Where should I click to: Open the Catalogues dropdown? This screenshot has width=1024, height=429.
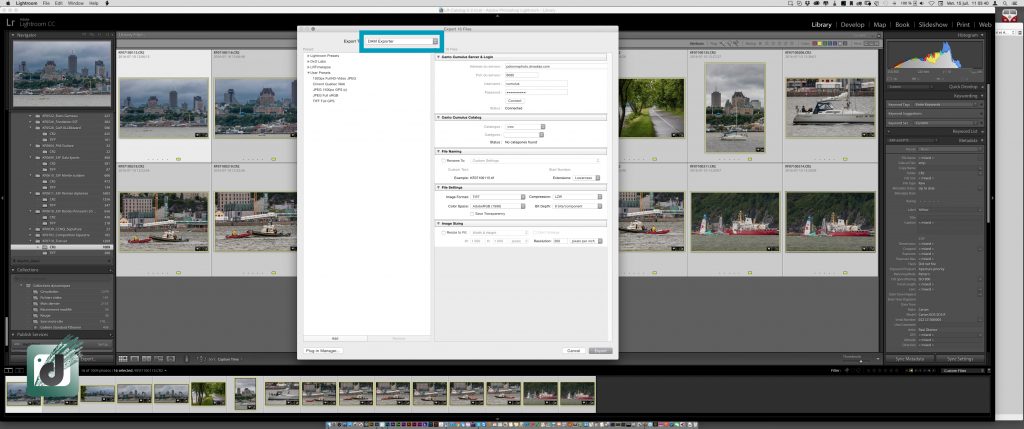tap(525, 126)
